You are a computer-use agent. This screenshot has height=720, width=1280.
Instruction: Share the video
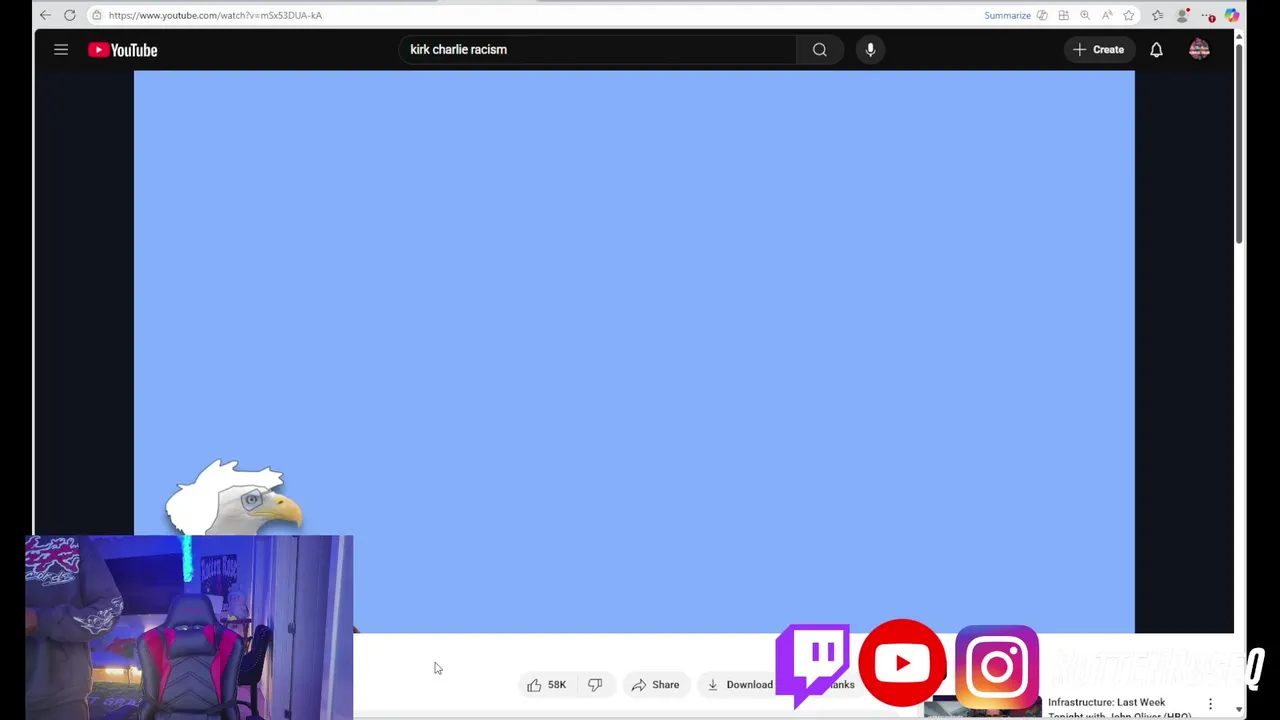coord(655,685)
